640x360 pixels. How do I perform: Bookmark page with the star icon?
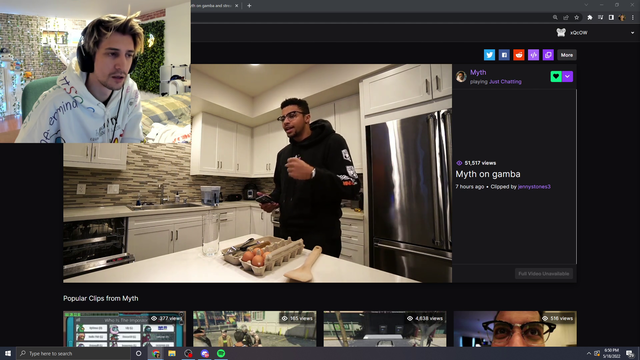pyautogui.click(x=576, y=18)
